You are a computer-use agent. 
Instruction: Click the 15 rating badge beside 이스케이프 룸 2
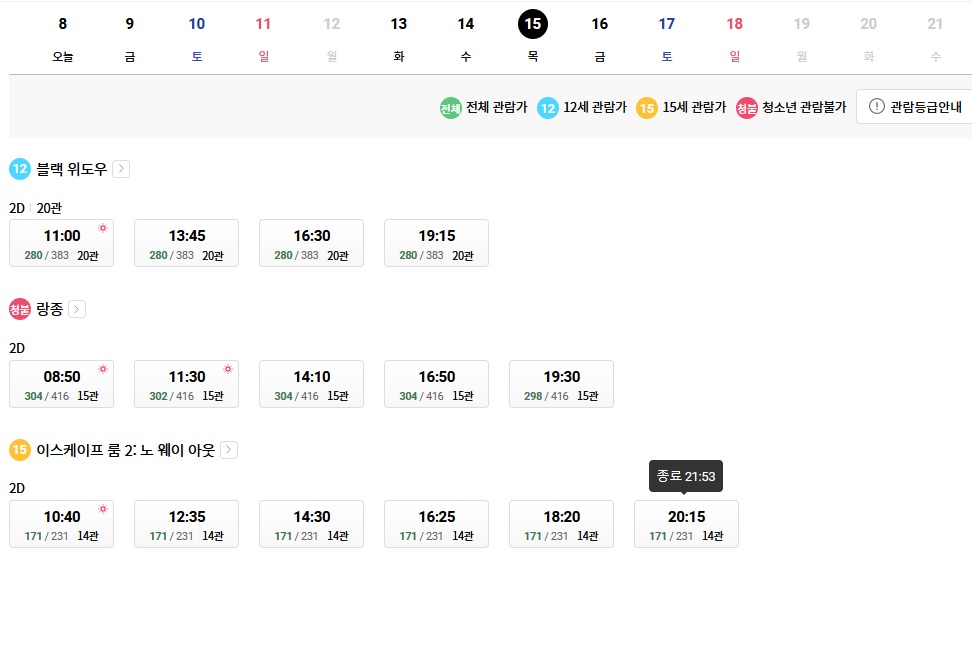tap(20, 449)
